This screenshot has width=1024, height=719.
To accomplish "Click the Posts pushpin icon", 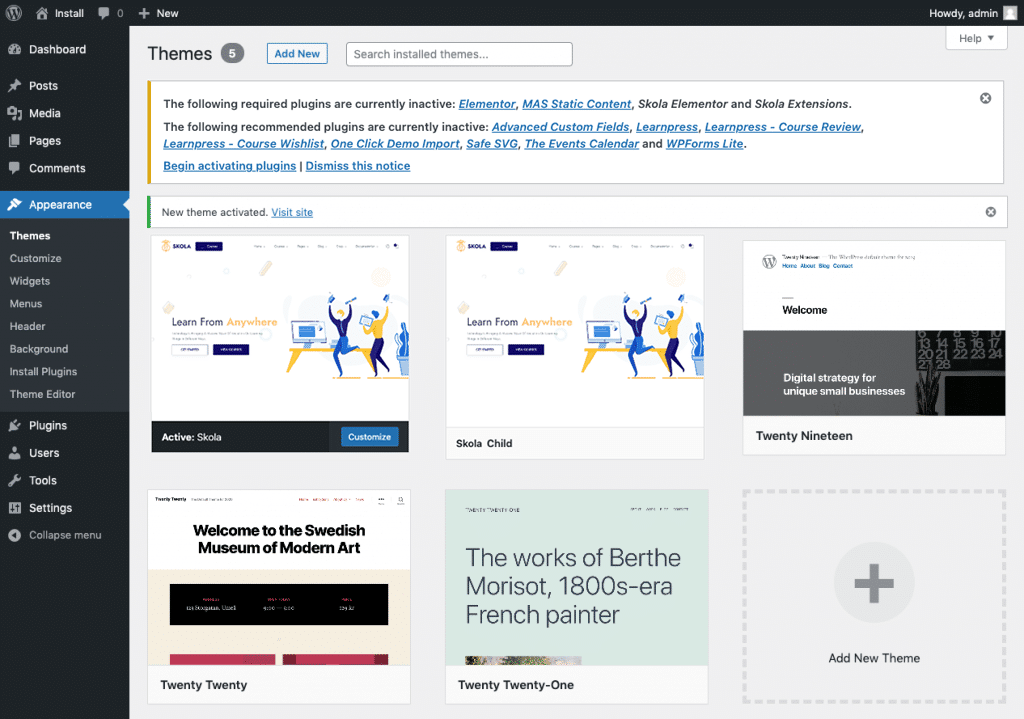I will (x=14, y=86).
